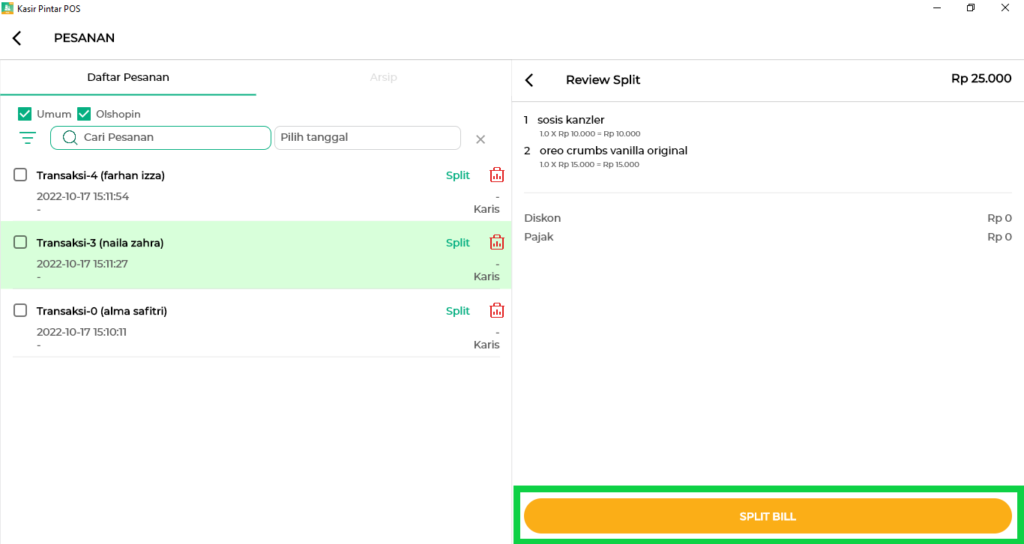Click Split on Transaksi-4 order
The height and width of the screenshot is (544, 1024).
(x=457, y=175)
